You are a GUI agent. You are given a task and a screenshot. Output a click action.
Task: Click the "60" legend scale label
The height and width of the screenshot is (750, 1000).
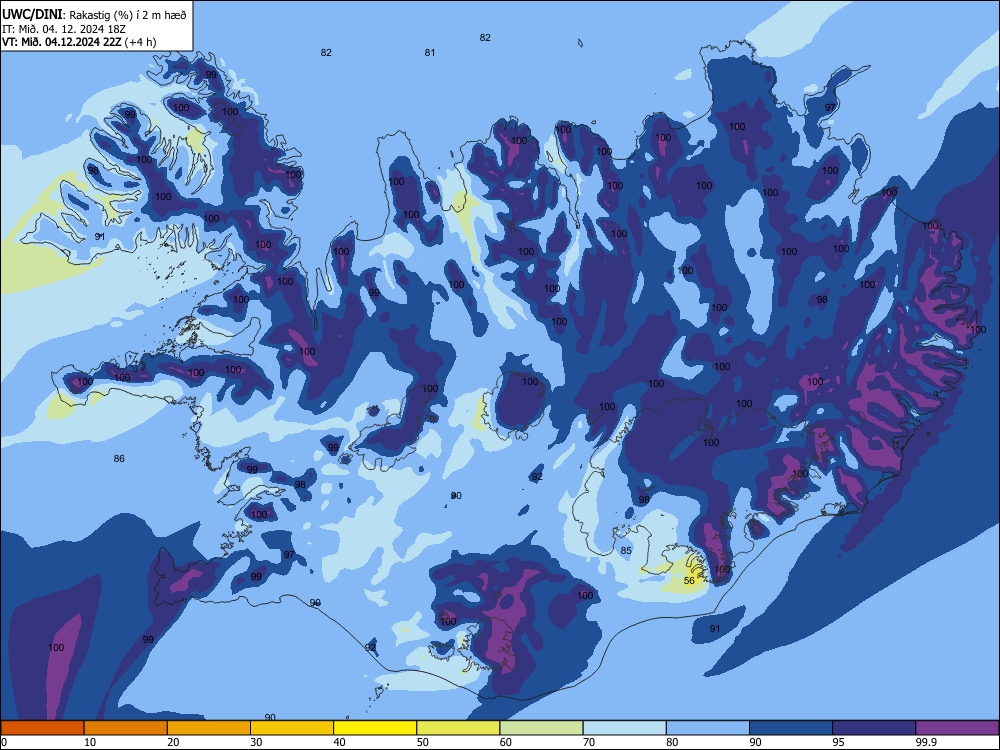pos(506,742)
